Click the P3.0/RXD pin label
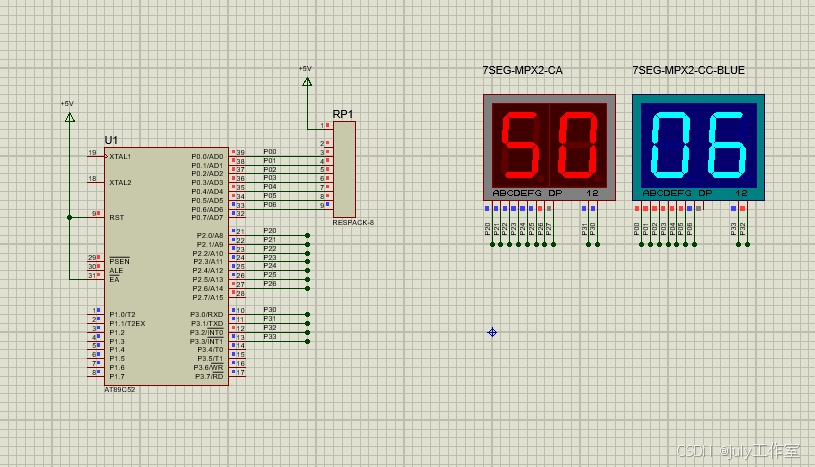This screenshot has width=815, height=467. 206,315
